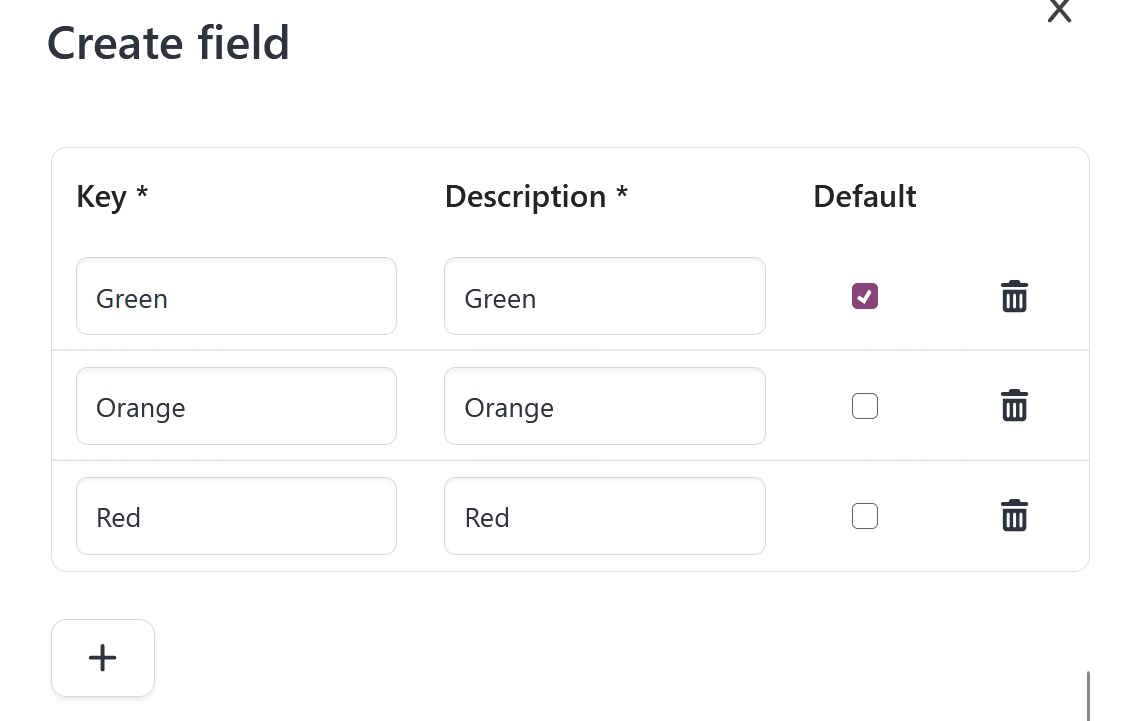
Task: Click the Key input containing Green
Action: [x=236, y=296]
